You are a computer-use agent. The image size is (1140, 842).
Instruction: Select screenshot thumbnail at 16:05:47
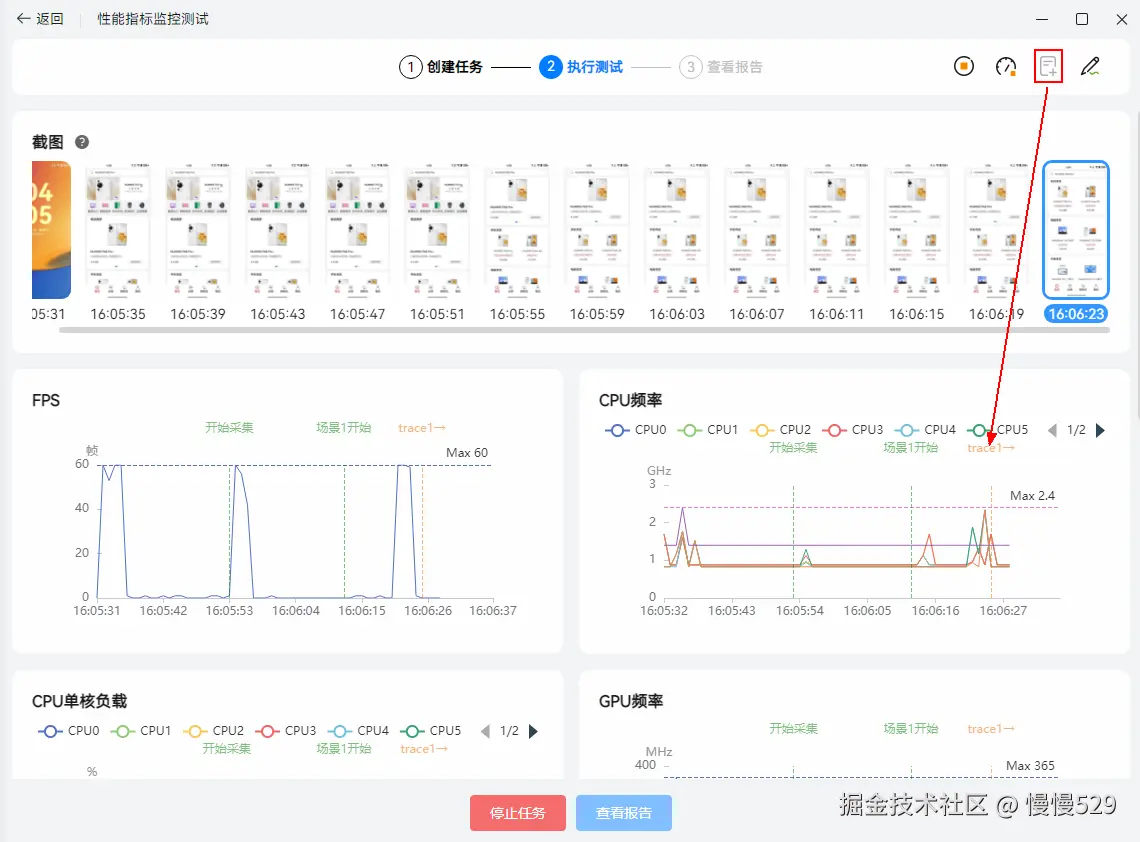pyautogui.click(x=358, y=230)
